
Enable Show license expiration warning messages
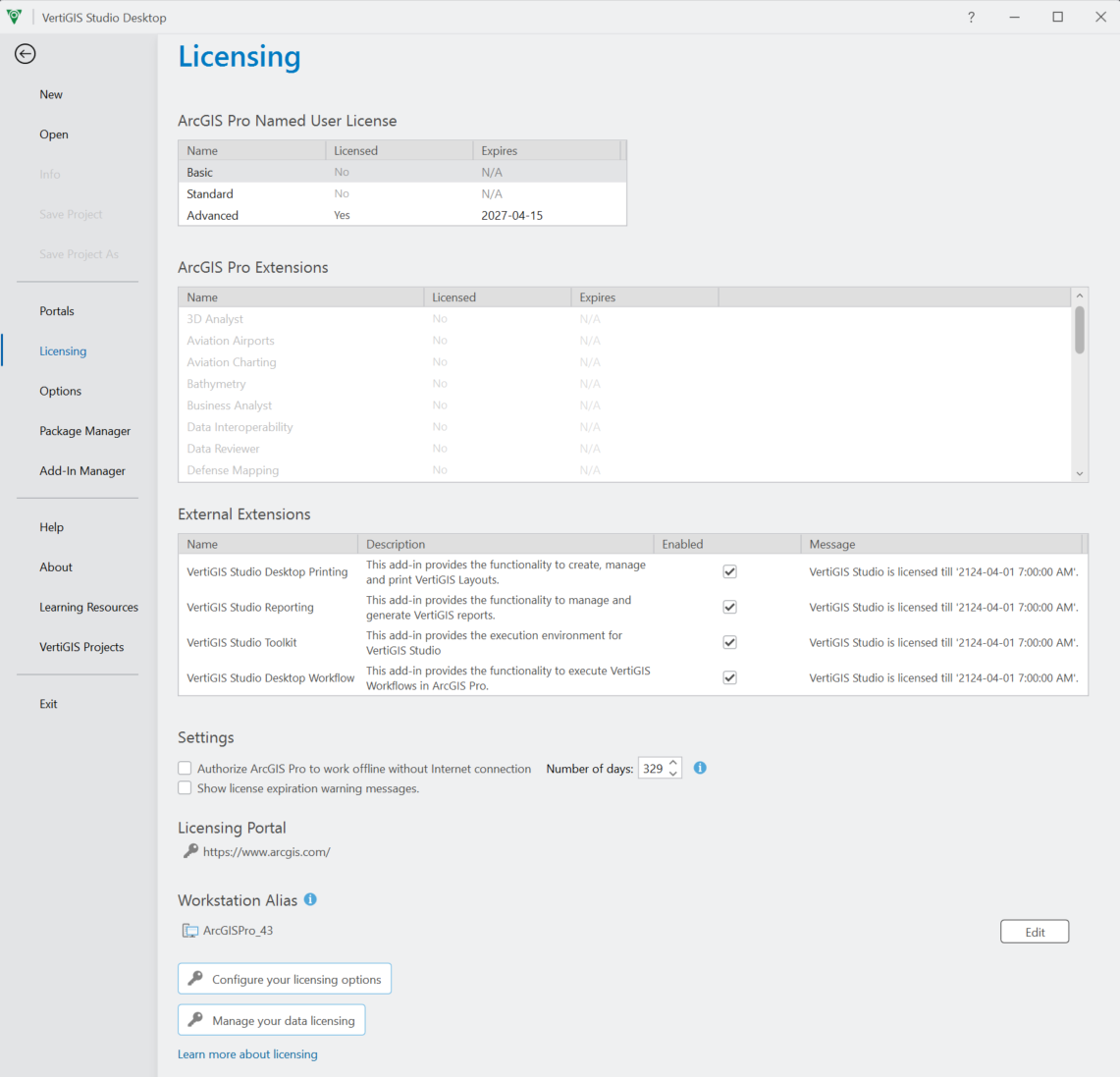[185, 787]
